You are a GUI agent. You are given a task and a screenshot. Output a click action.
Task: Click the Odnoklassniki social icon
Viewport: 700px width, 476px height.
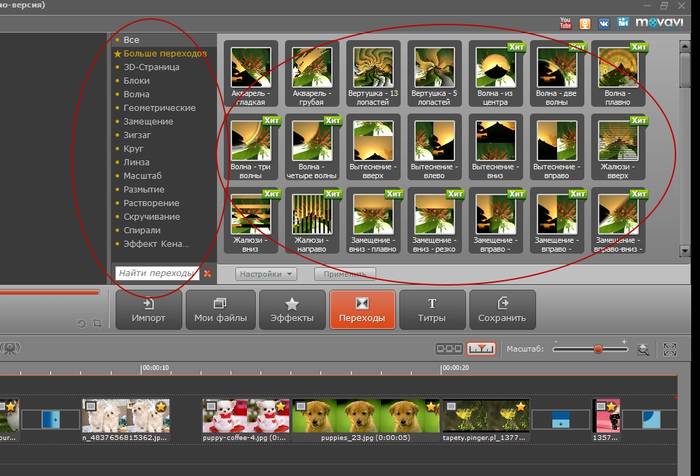[x=586, y=21]
